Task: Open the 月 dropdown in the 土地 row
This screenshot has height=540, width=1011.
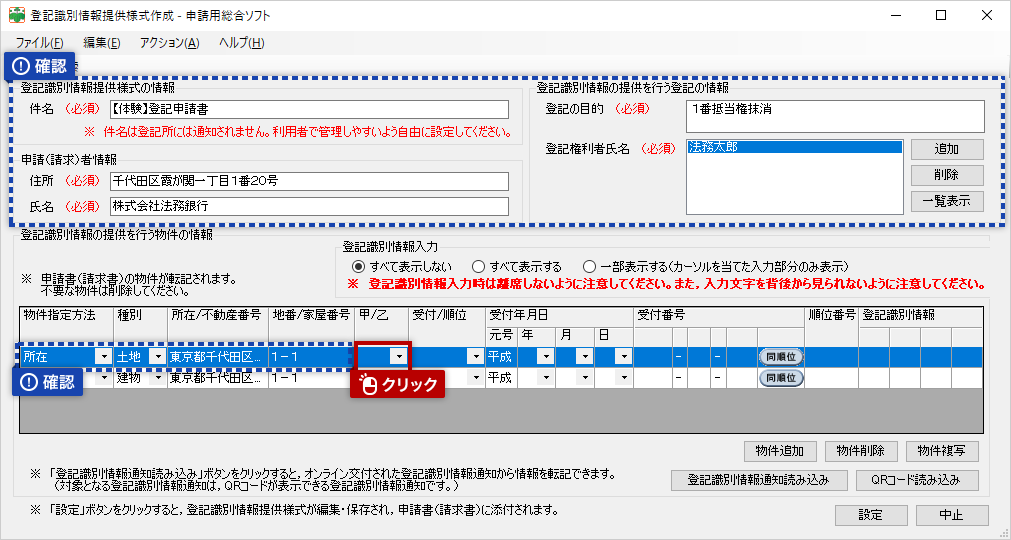Action: [x=584, y=356]
